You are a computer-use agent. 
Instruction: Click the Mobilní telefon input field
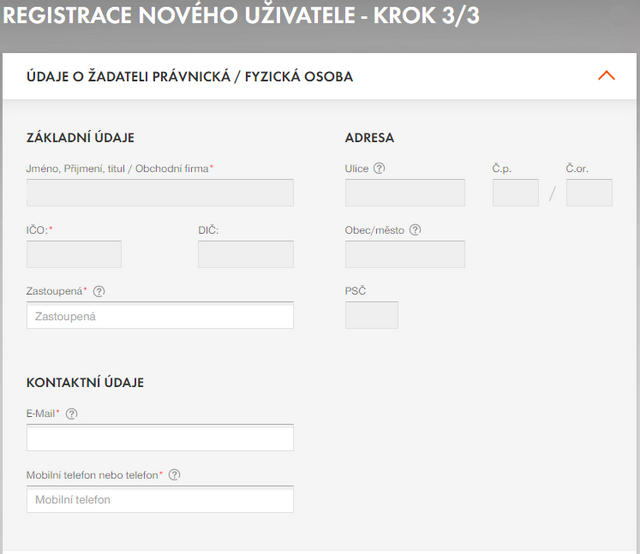coord(160,499)
